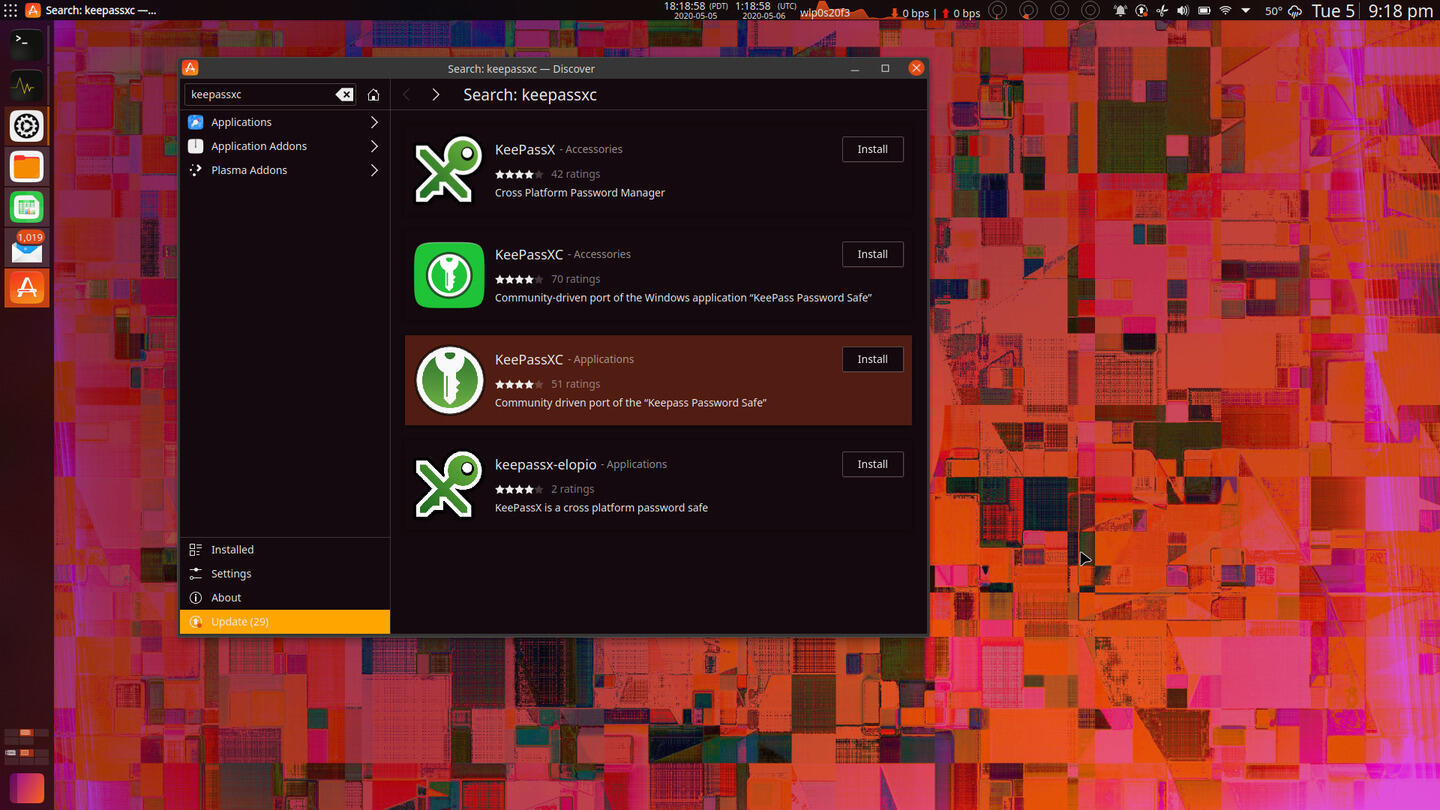
Task: Open the system monitor dock icon
Action: pos(26,86)
